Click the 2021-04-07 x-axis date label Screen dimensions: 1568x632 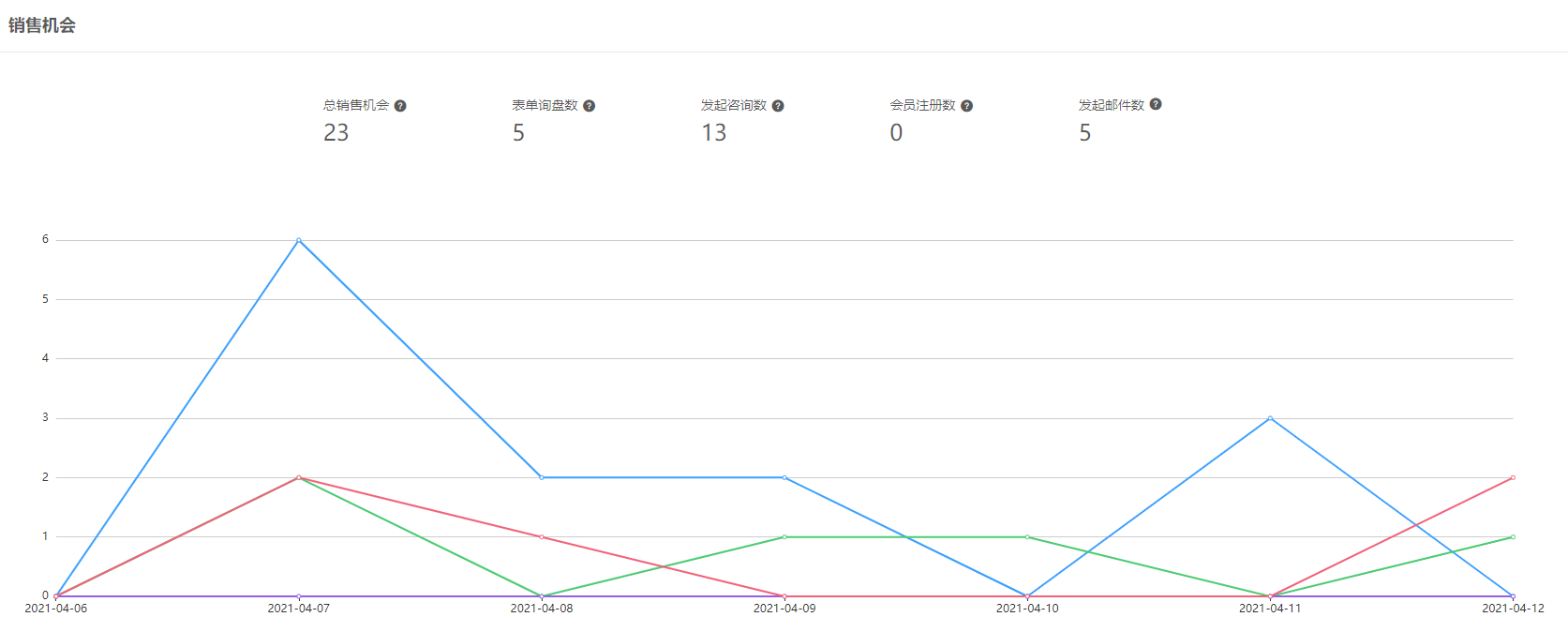click(x=299, y=609)
